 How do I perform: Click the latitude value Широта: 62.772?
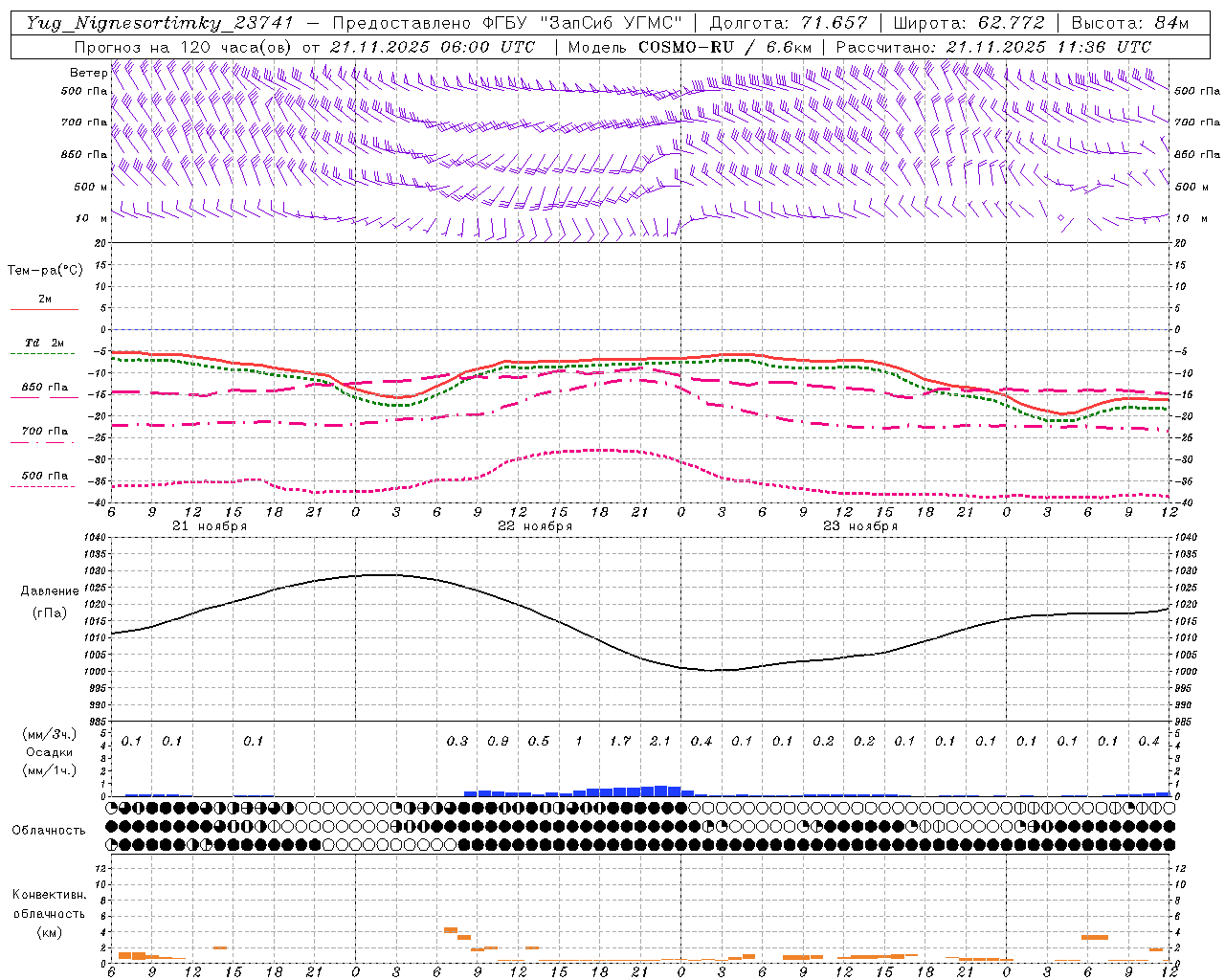tap(969, 23)
